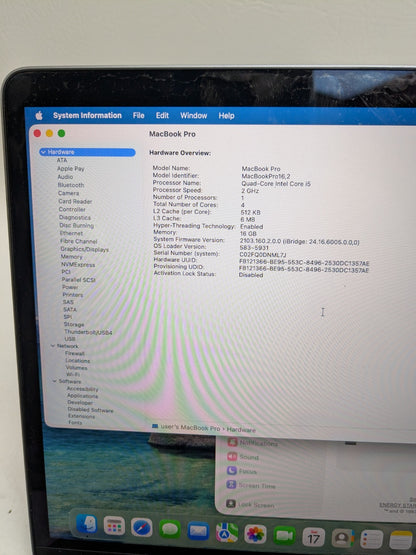
Task: Open Calendar showing 17 in Dock
Action: [x=313, y=537]
